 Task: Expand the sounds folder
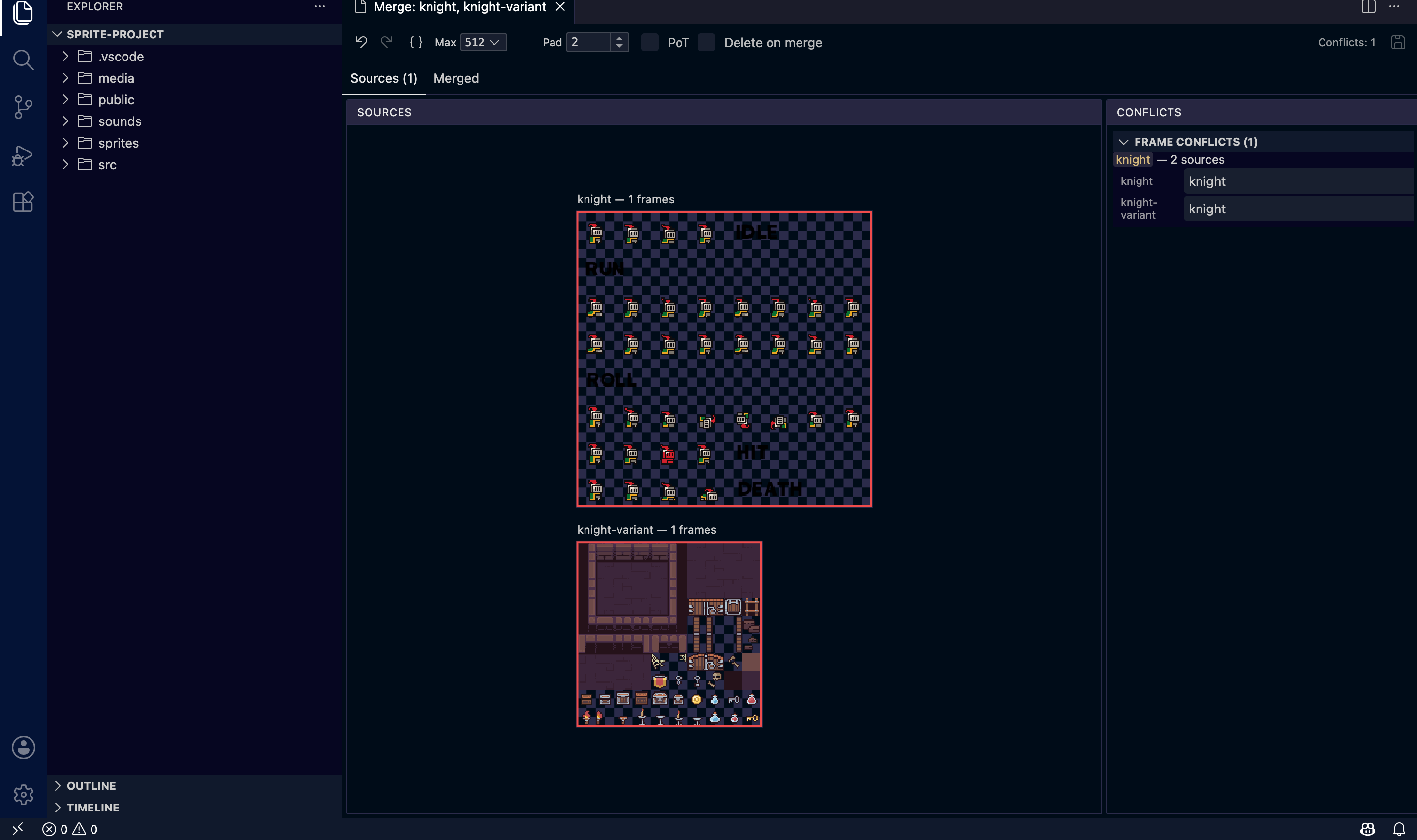[x=65, y=121]
